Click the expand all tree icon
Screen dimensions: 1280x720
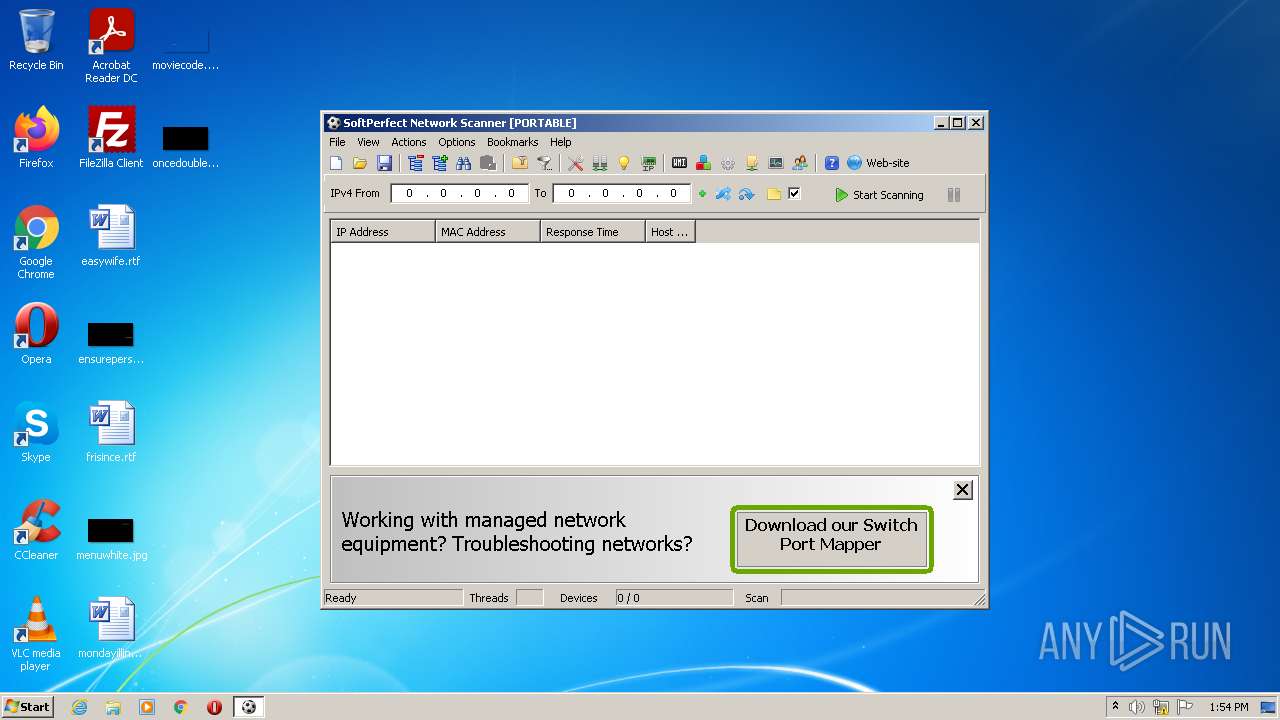(x=440, y=163)
